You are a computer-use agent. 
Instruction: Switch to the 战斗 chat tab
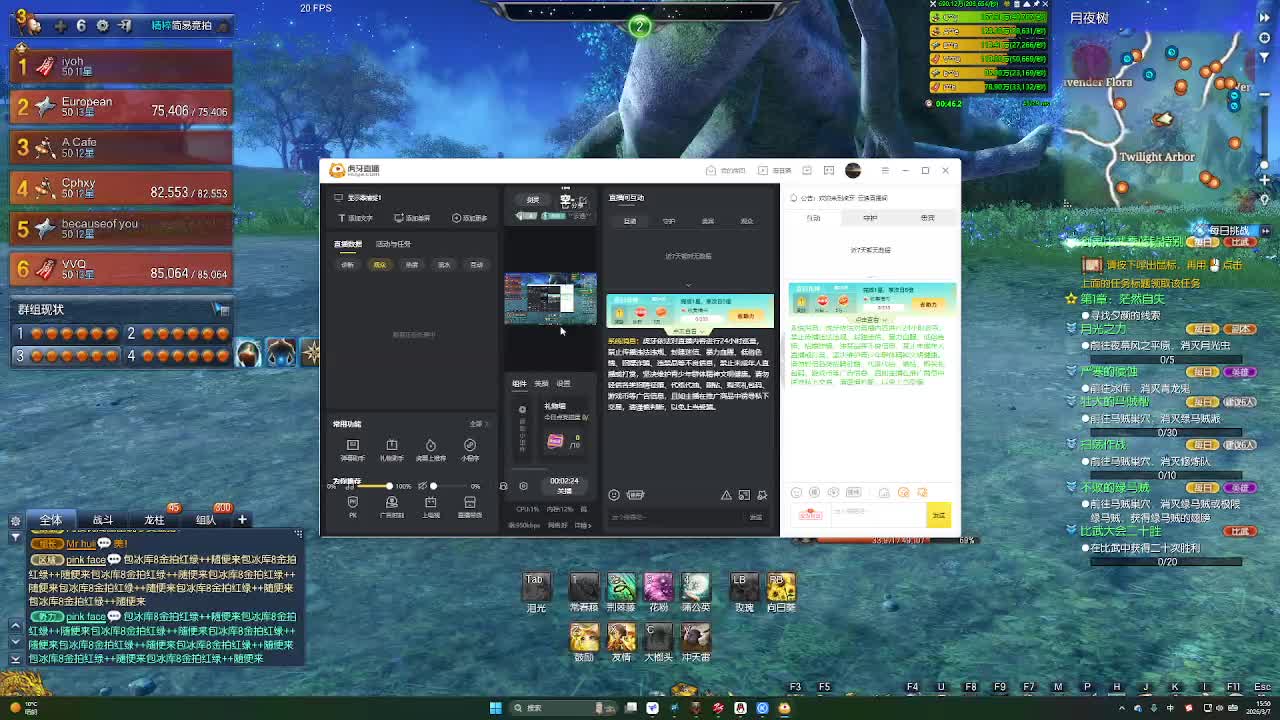coord(102,520)
